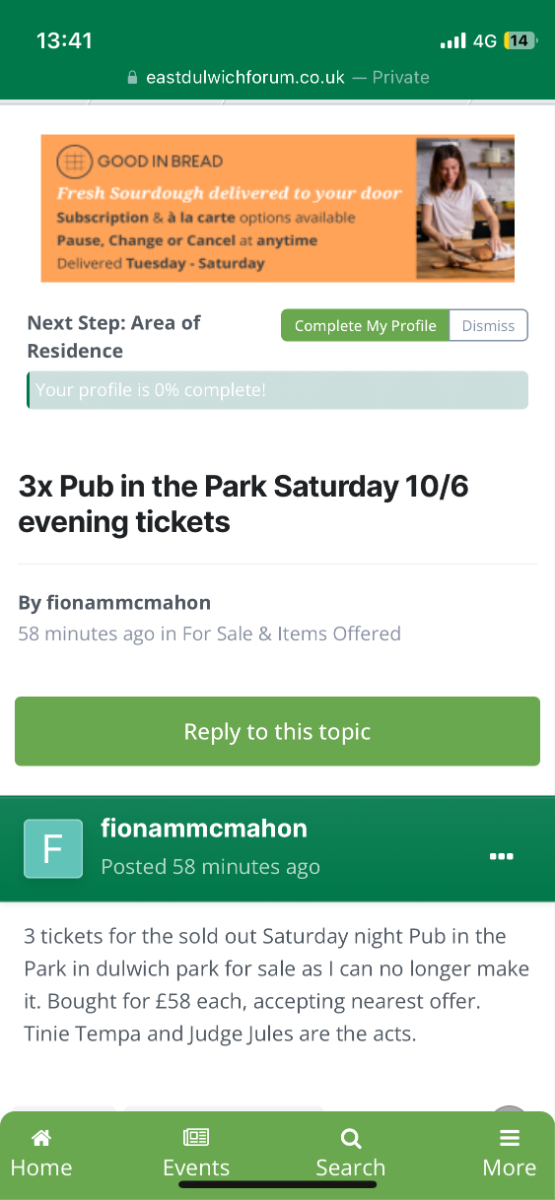Screen dimensions: 555x1200
Task: Tap the Search magnifier icon
Action: [x=351, y=1137]
